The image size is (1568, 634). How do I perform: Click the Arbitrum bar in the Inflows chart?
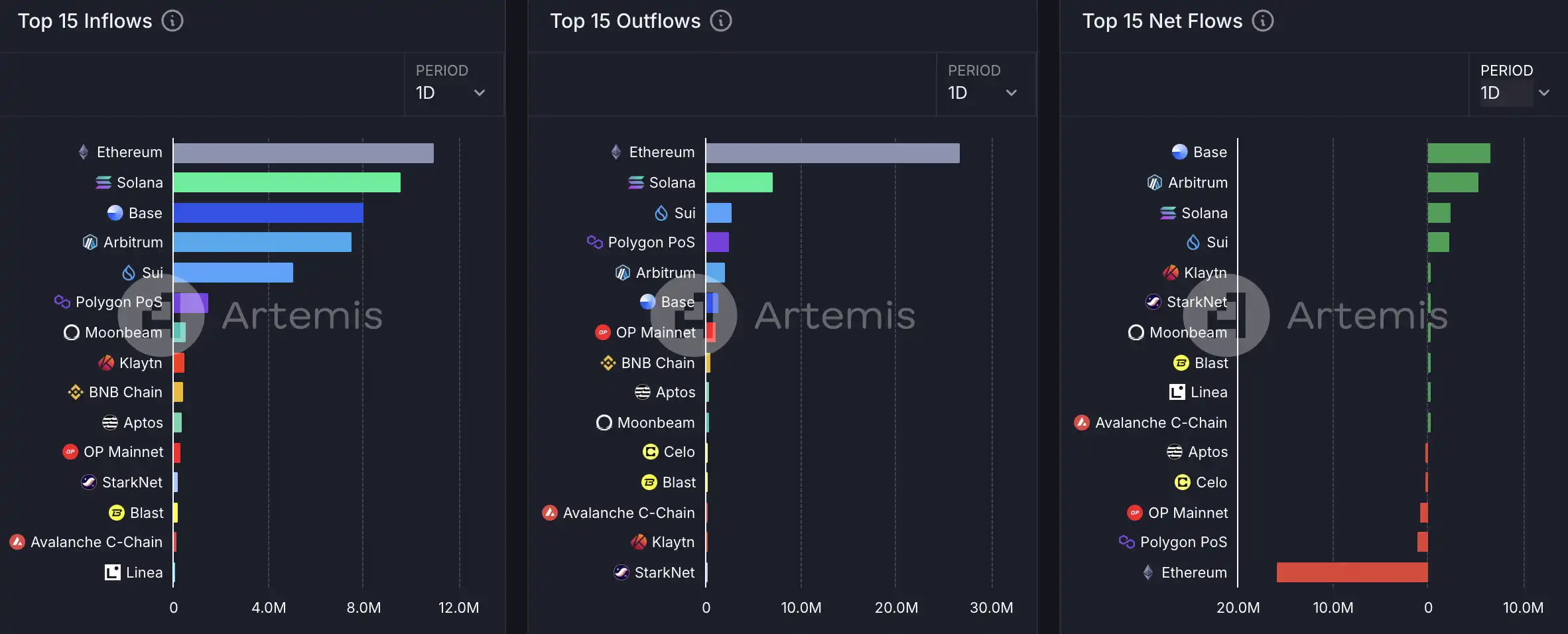263,242
